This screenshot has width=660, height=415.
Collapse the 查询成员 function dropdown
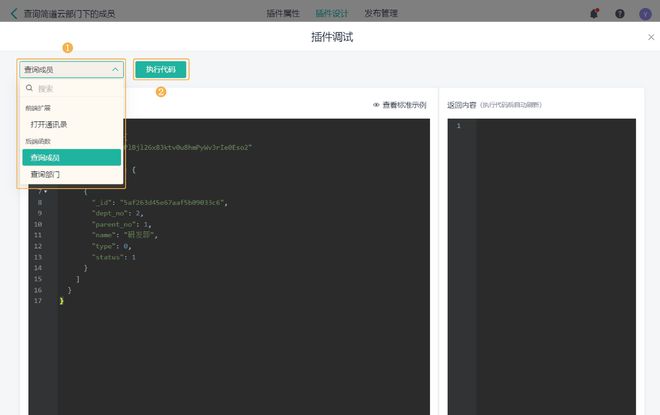pyautogui.click(x=72, y=69)
